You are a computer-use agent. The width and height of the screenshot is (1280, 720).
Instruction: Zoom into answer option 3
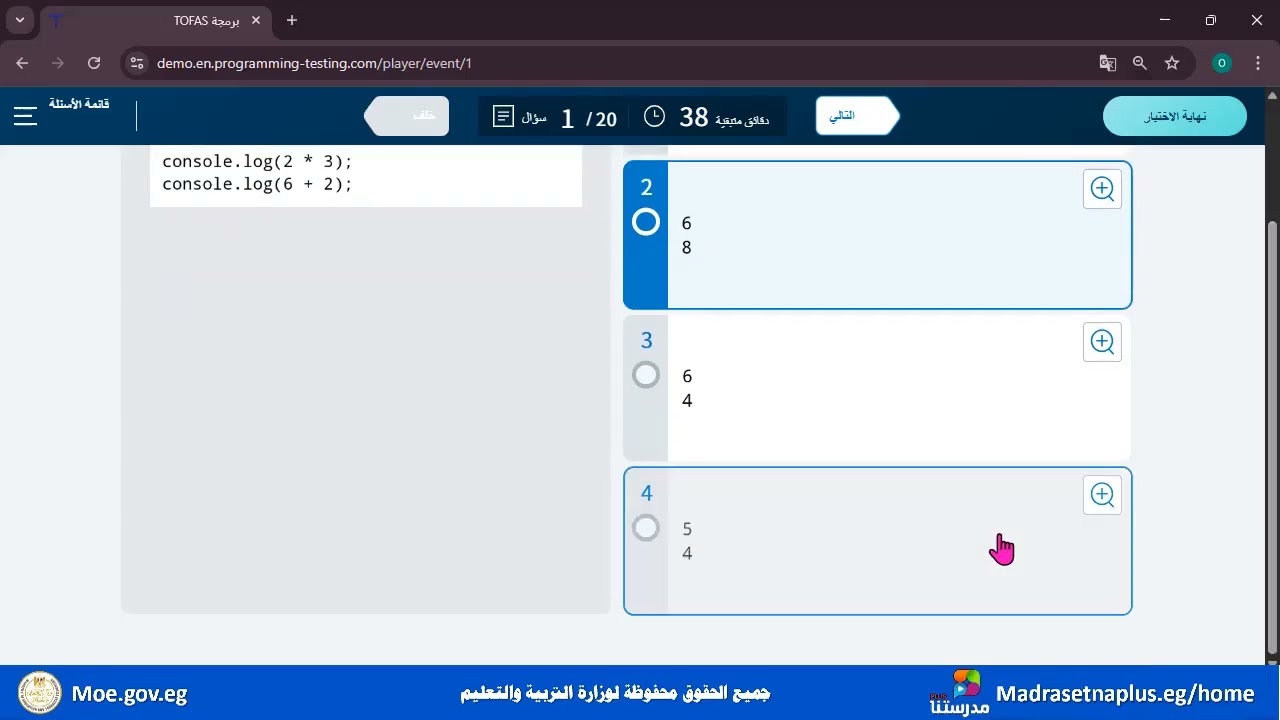click(x=1102, y=342)
